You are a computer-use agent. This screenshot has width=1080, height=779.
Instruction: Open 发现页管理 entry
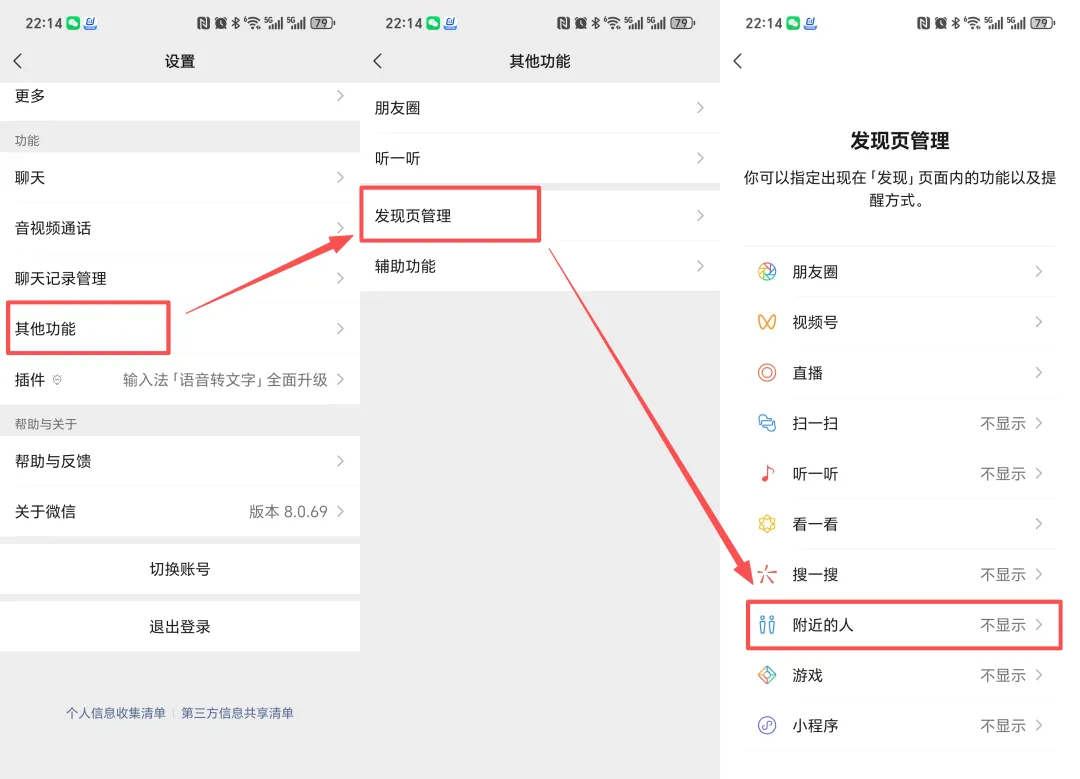(540, 216)
